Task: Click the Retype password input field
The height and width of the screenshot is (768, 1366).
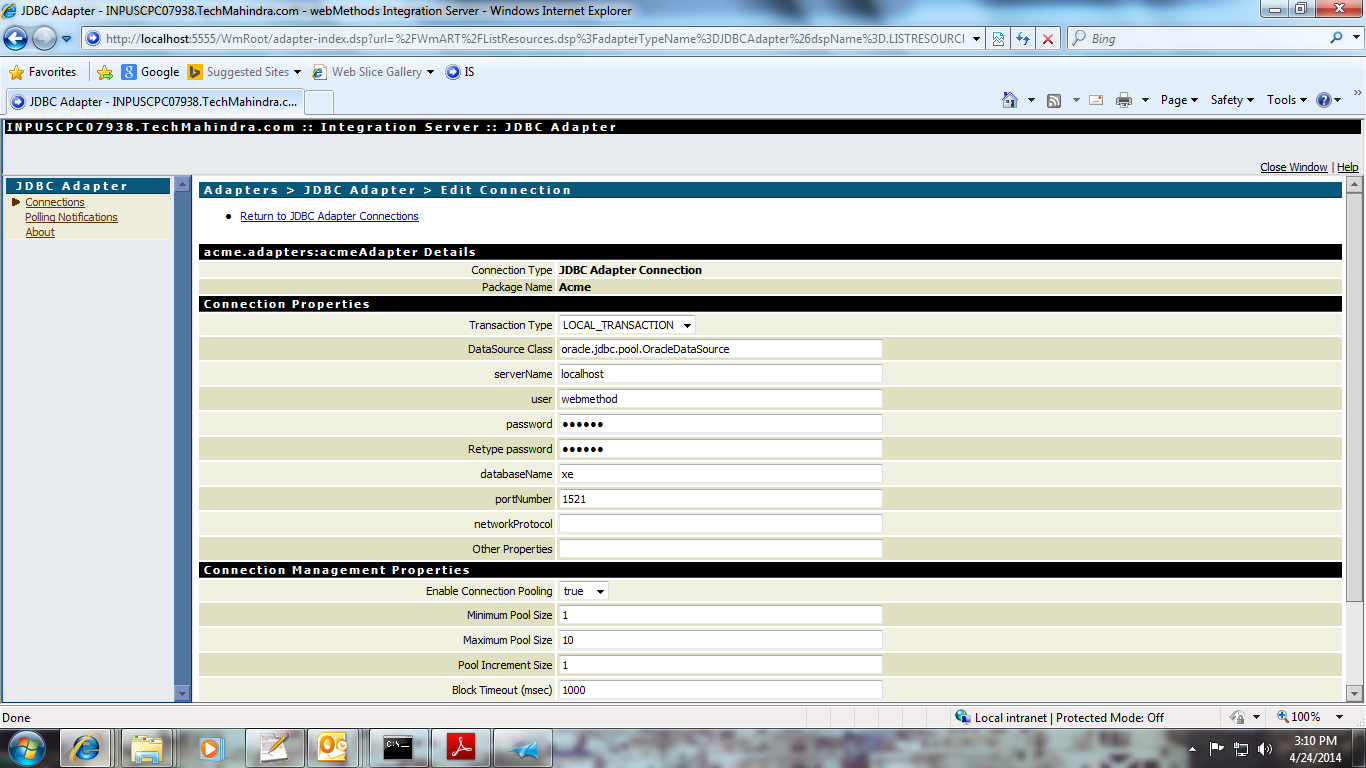Action: pos(720,449)
